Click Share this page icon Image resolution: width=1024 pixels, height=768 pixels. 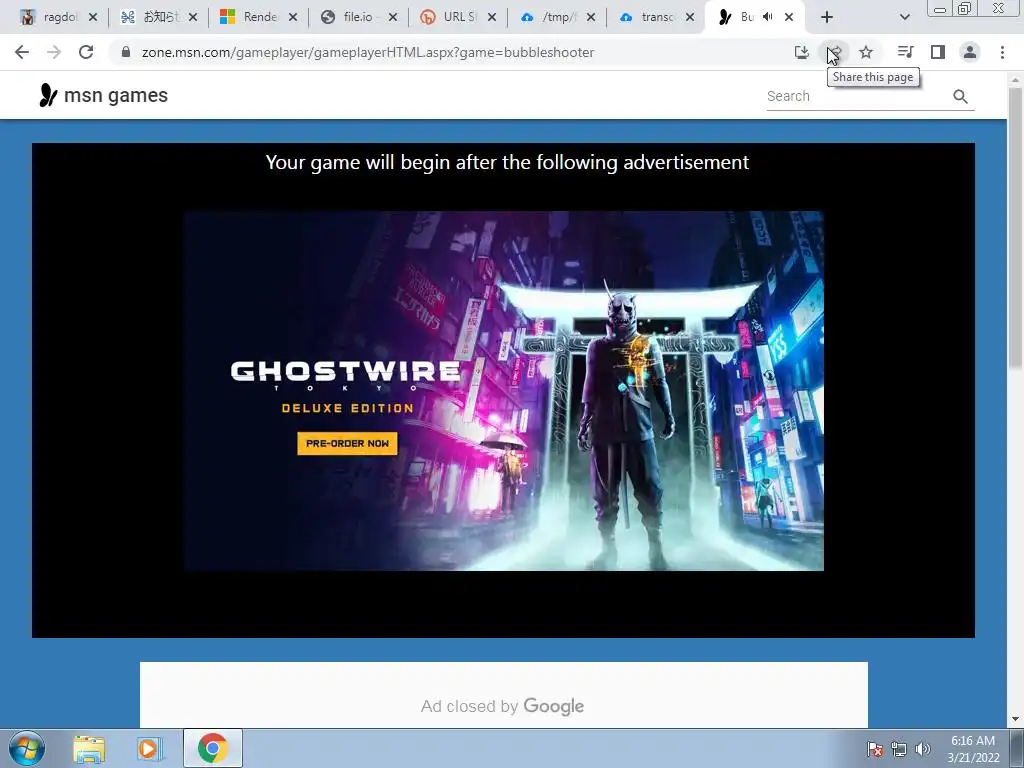[x=834, y=52]
